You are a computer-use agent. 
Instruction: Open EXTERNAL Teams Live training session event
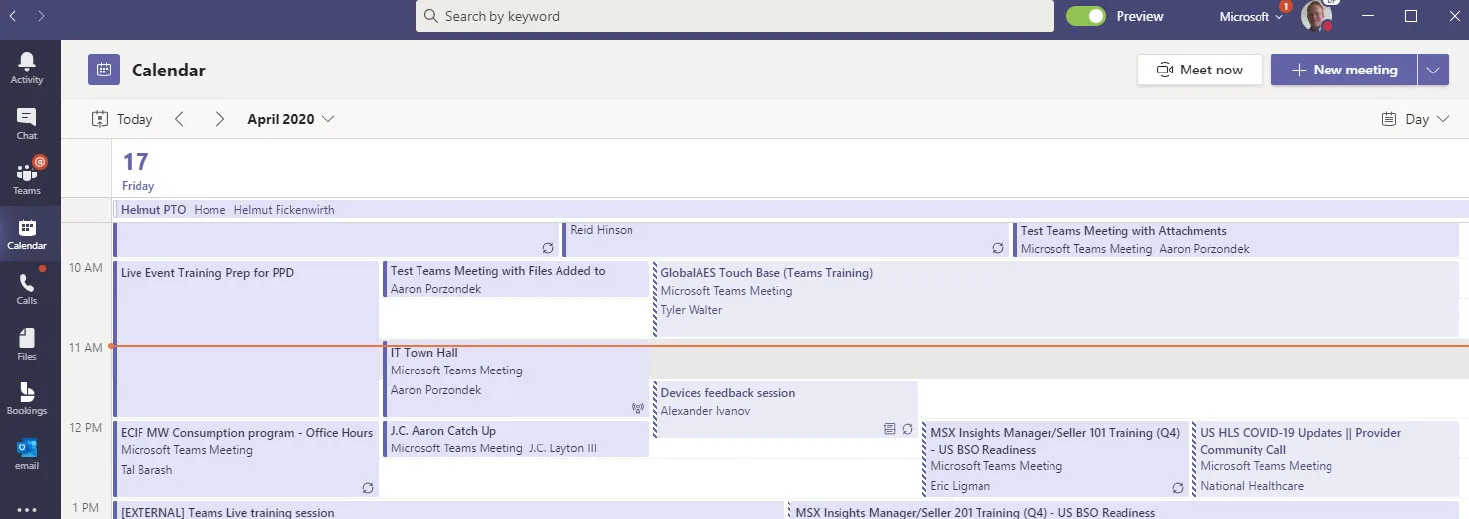pyautogui.click(x=448, y=510)
